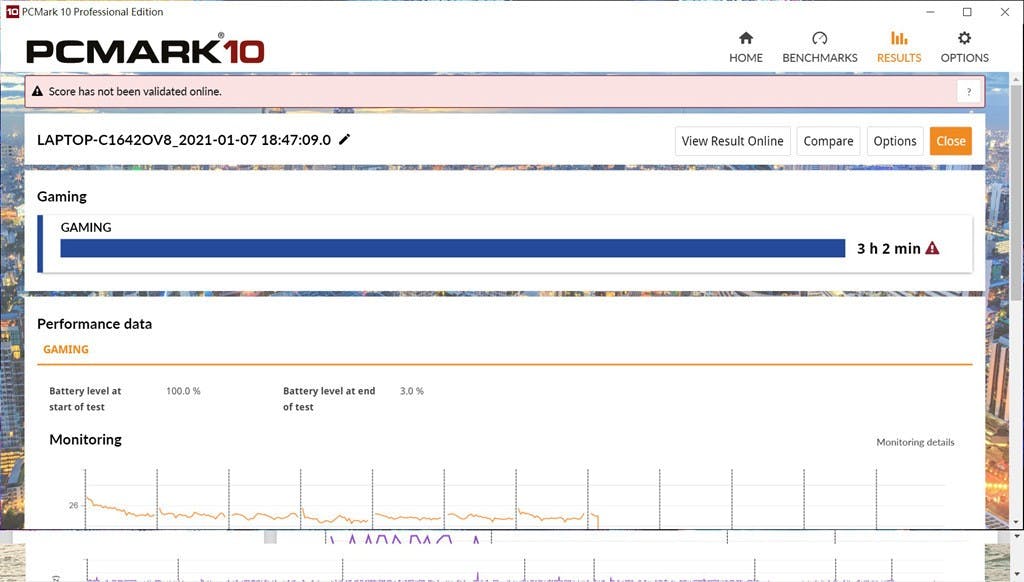Open the Benchmarks gauge icon
This screenshot has width=1024, height=582.
coord(820,38)
